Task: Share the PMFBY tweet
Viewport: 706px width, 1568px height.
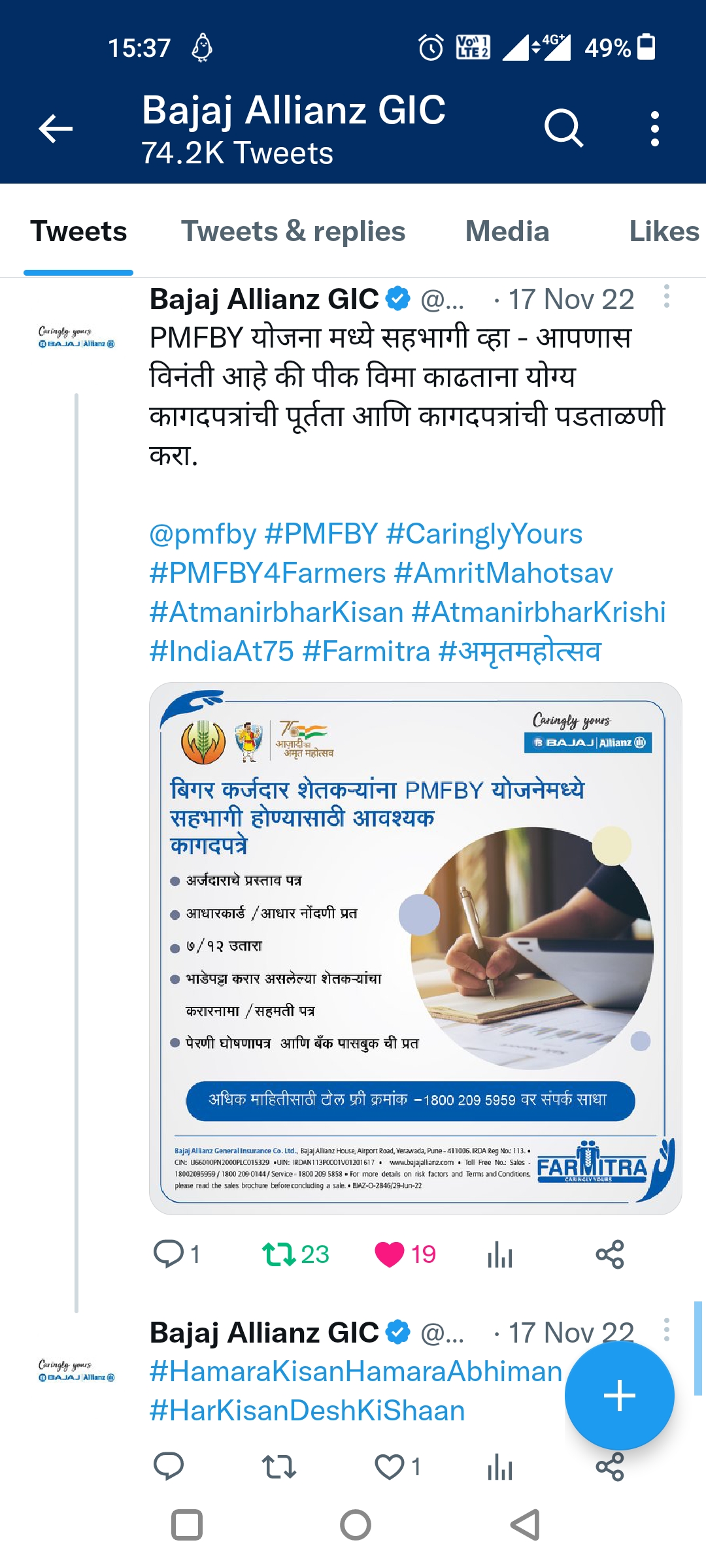Action: tap(609, 1254)
